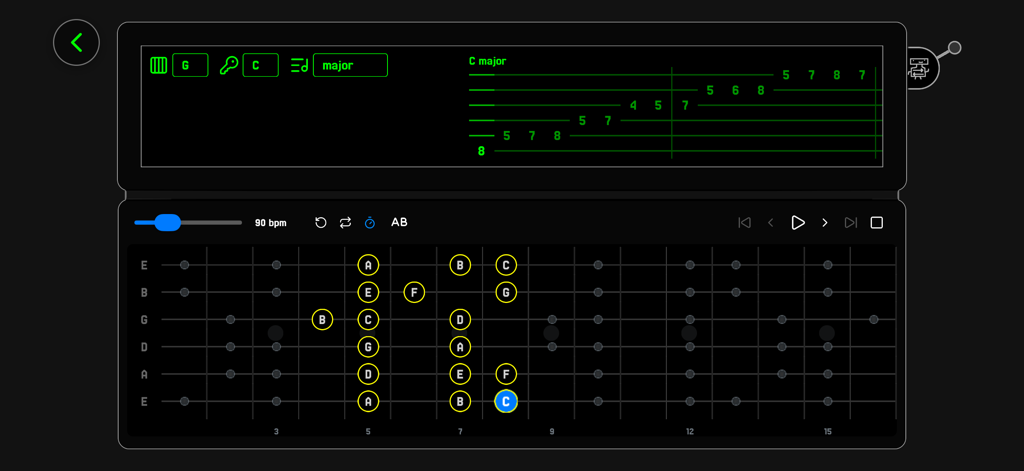Viewport: 1024px width, 471px height.
Task: Open the key selector showing C
Action: pyautogui.click(x=261, y=65)
